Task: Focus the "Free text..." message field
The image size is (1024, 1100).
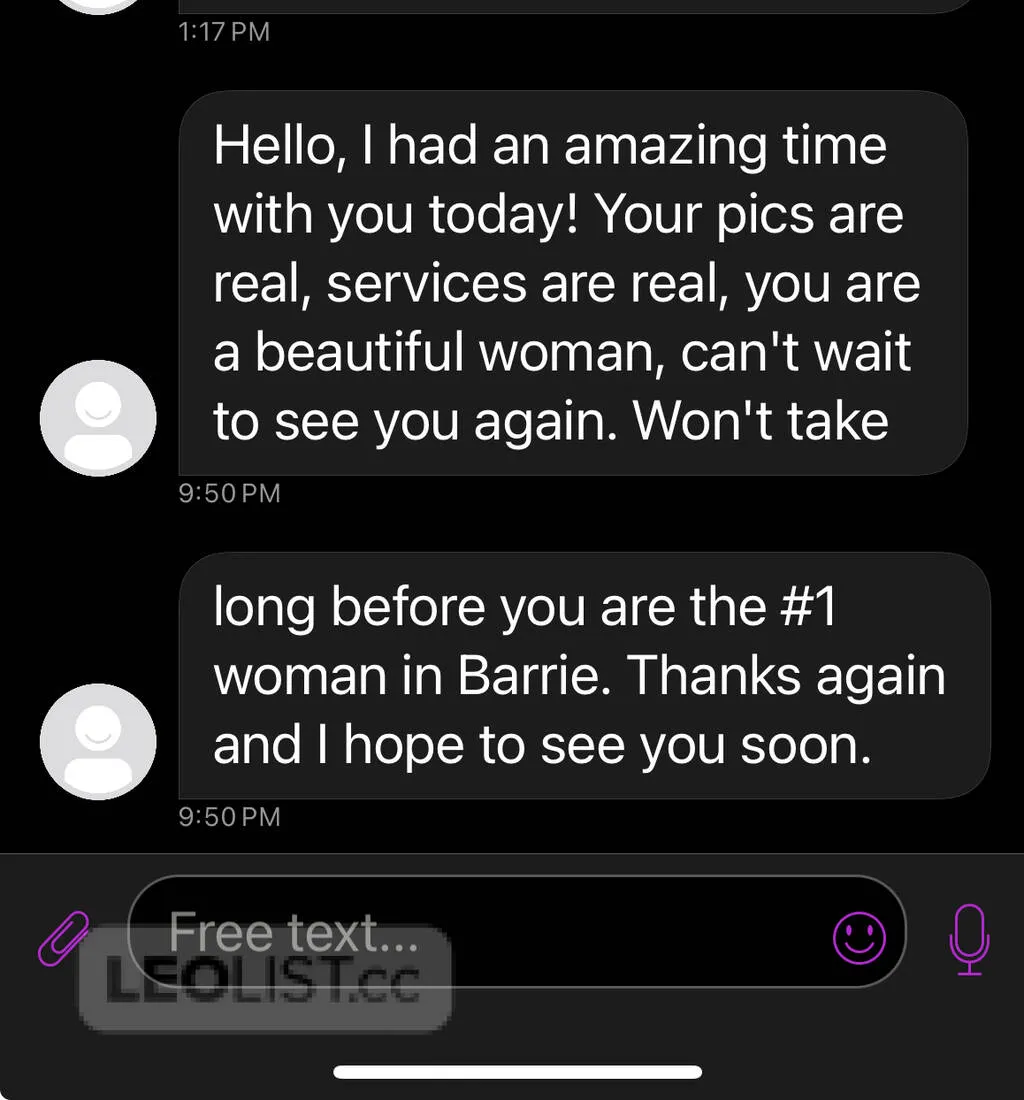Action: click(517, 932)
